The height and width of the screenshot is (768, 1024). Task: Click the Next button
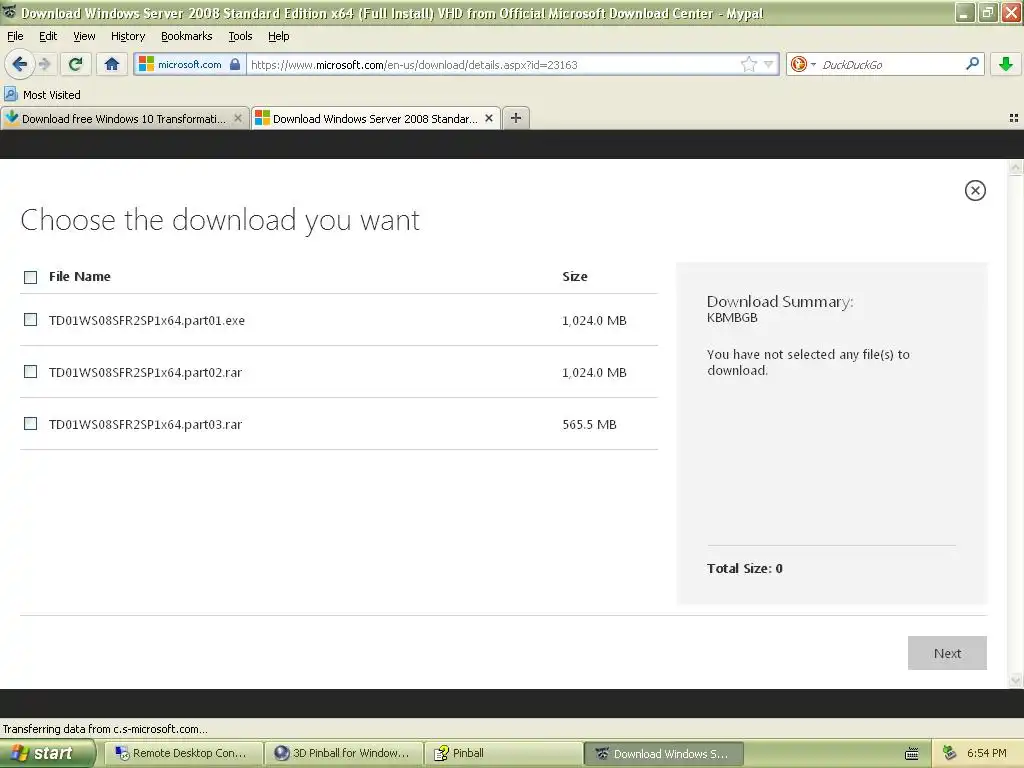947,653
